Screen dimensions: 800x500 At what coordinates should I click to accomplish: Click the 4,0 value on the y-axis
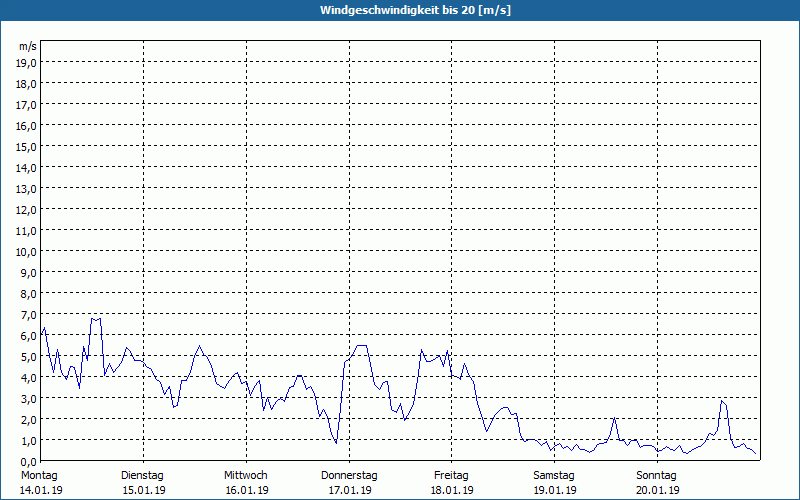coord(29,378)
